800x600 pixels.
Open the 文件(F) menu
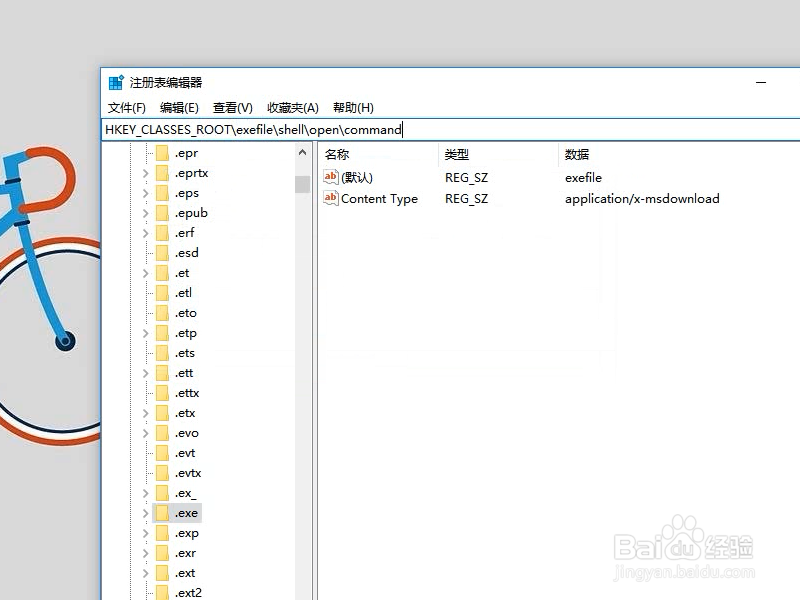(127, 108)
